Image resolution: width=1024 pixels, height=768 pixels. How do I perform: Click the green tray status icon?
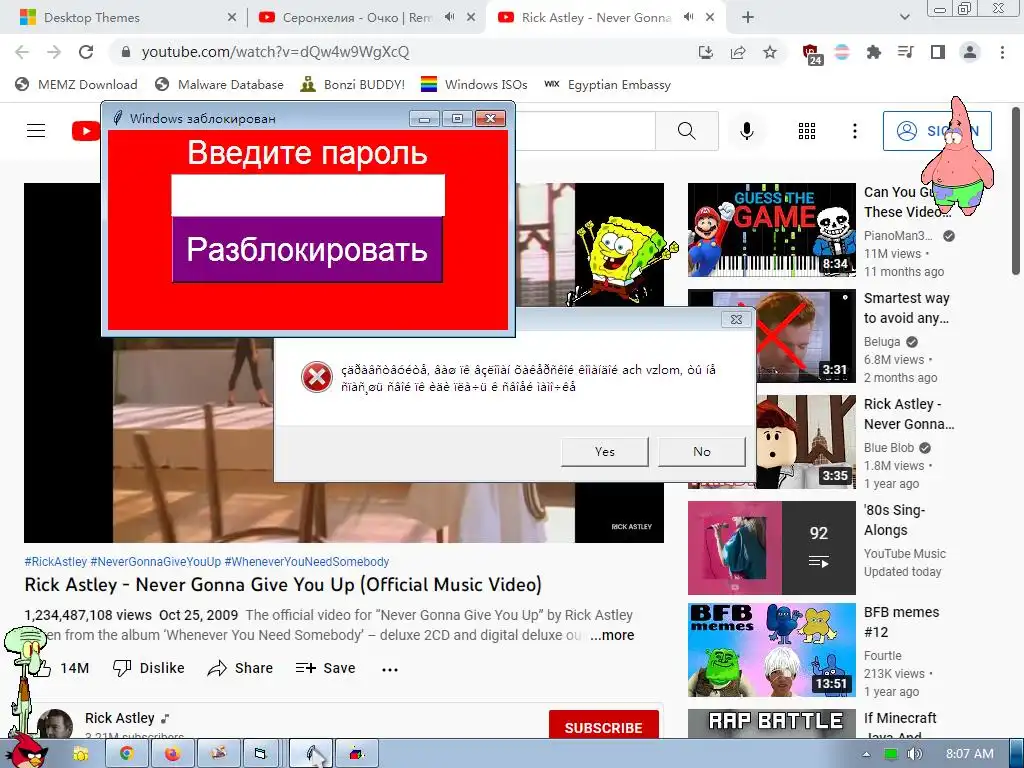point(890,754)
